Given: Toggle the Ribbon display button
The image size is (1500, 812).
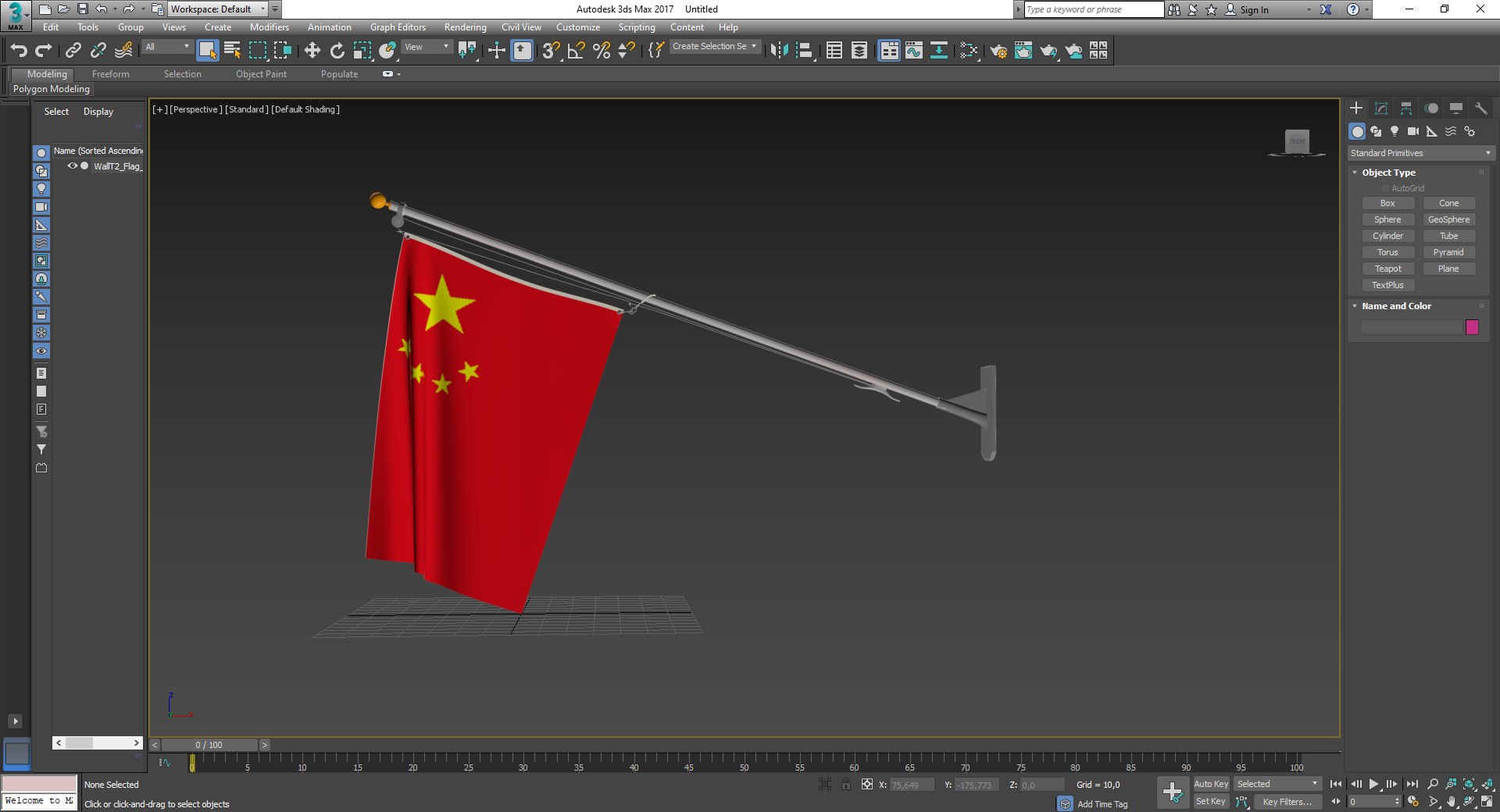Looking at the screenshot, I should [889, 50].
